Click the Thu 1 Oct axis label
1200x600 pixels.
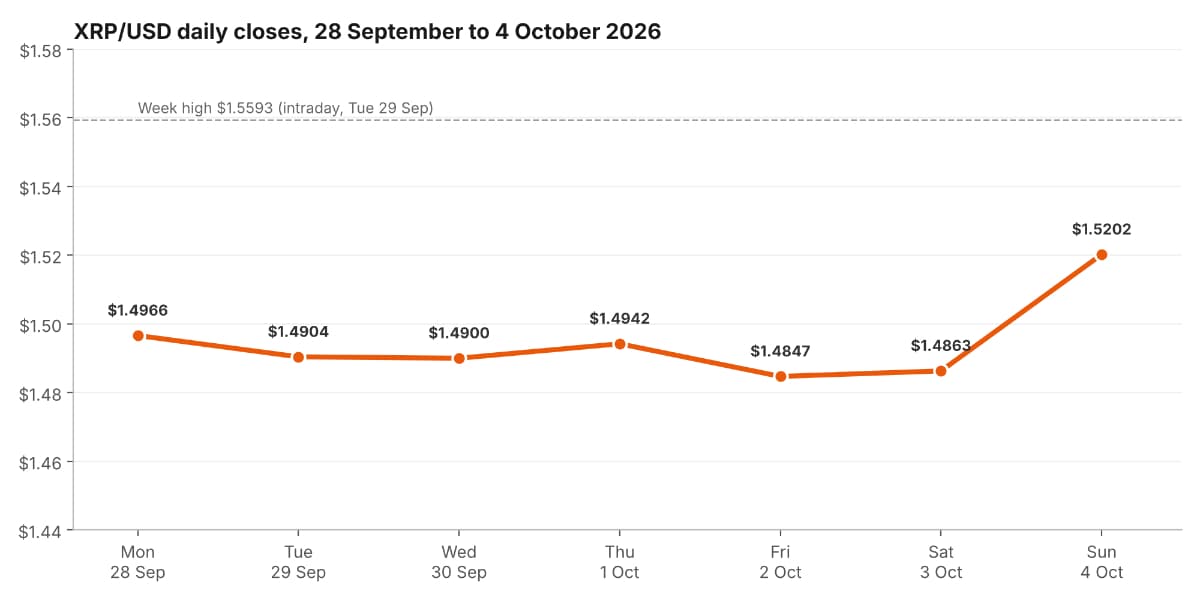(620, 562)
